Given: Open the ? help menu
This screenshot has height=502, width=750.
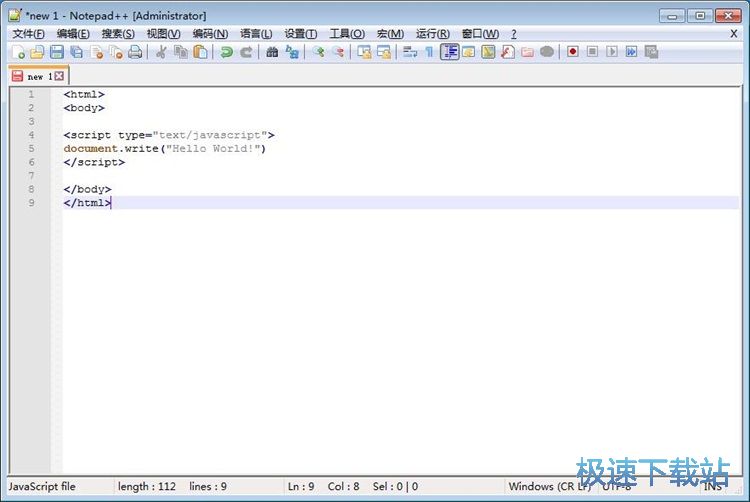Looking at the screenshot, I should point(514,34).
